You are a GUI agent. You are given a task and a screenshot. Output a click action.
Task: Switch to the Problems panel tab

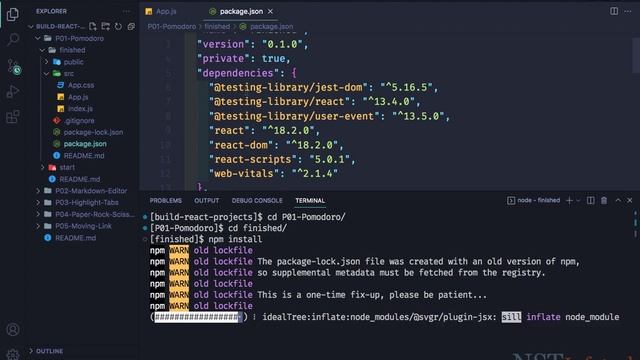click(165, 200)
